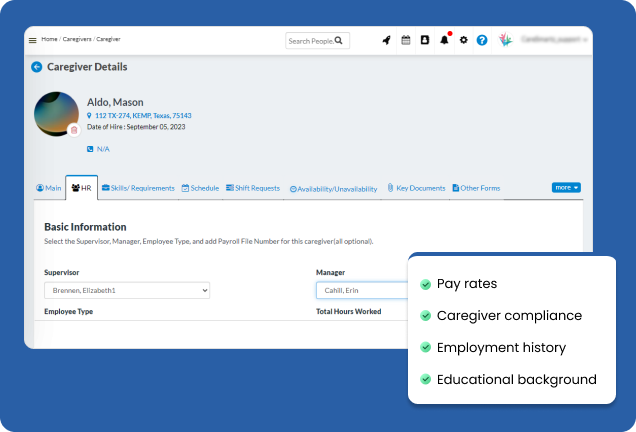Switch to the Main tab
Screen dimensions: 636x432
[49, 188]
